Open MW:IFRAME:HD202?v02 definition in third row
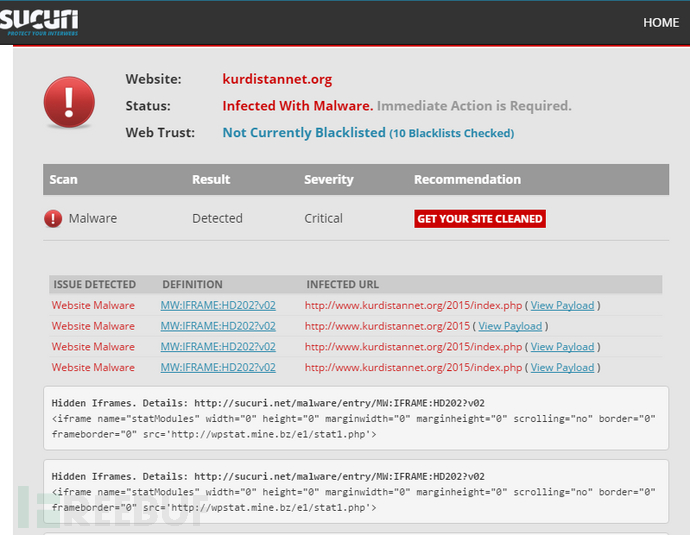The height and width of the screenshot is (535, 690). tap(218, 347)
